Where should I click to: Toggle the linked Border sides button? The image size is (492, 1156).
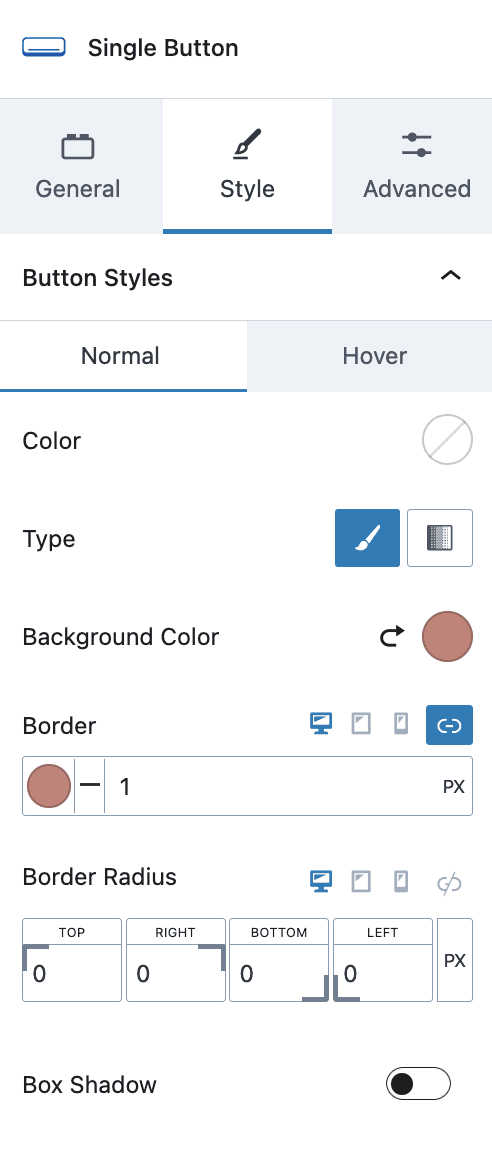(449, 725)
